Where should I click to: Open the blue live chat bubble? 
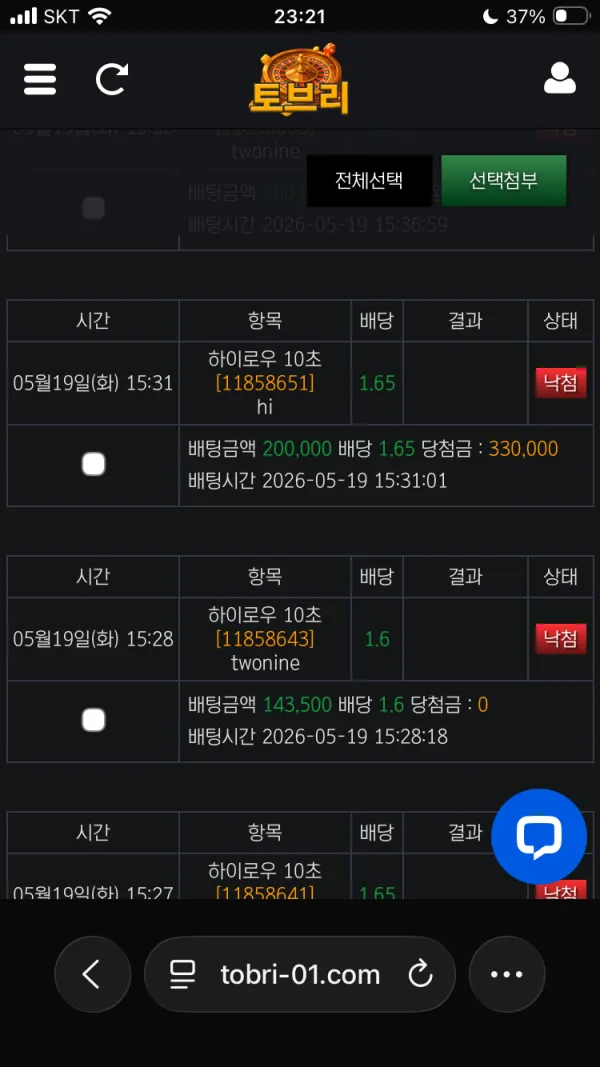pos(539,836)
